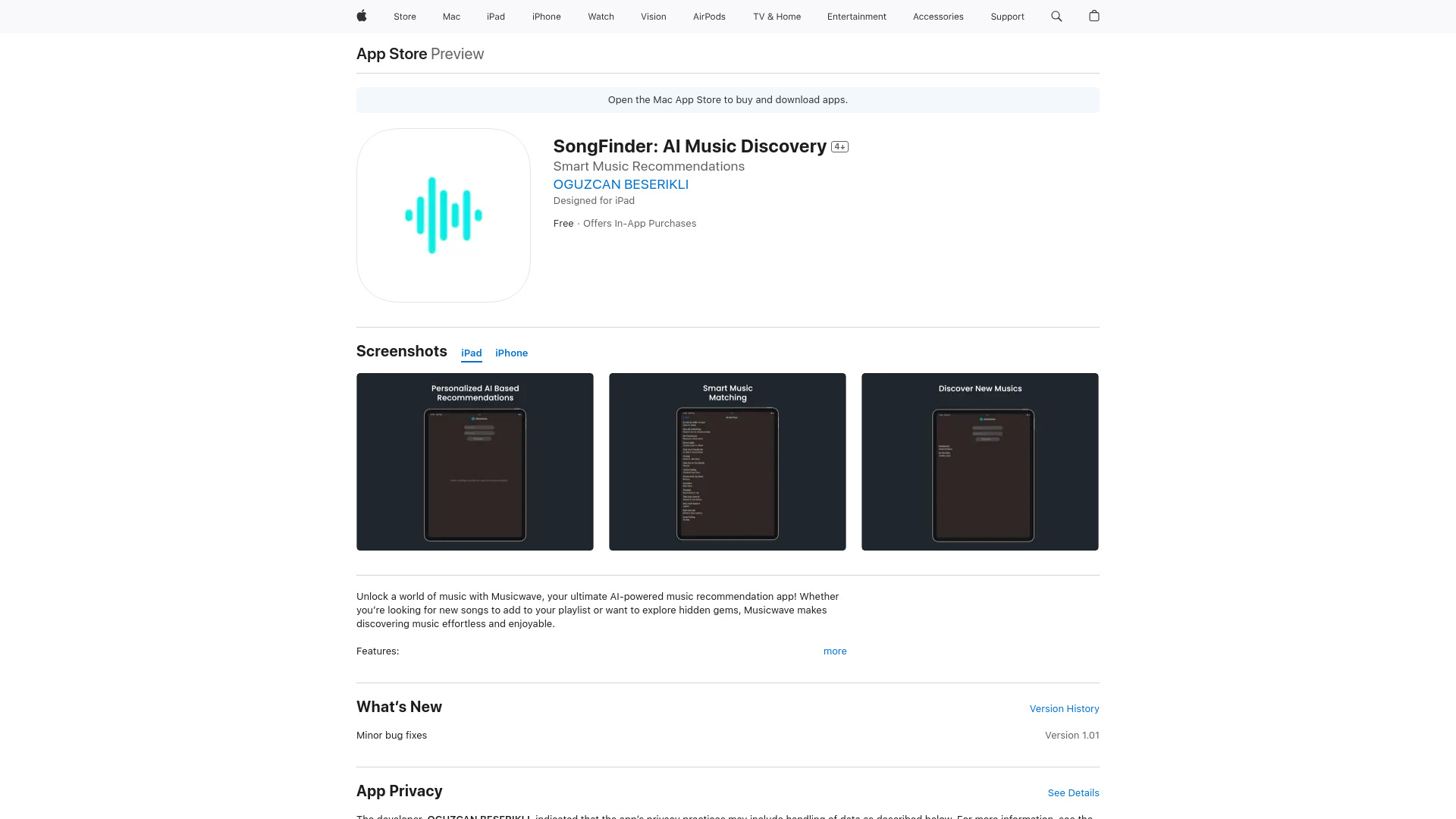The image size is (1456, 819).
Task: Expand the App Privacy See Details
Action: 1073,793
